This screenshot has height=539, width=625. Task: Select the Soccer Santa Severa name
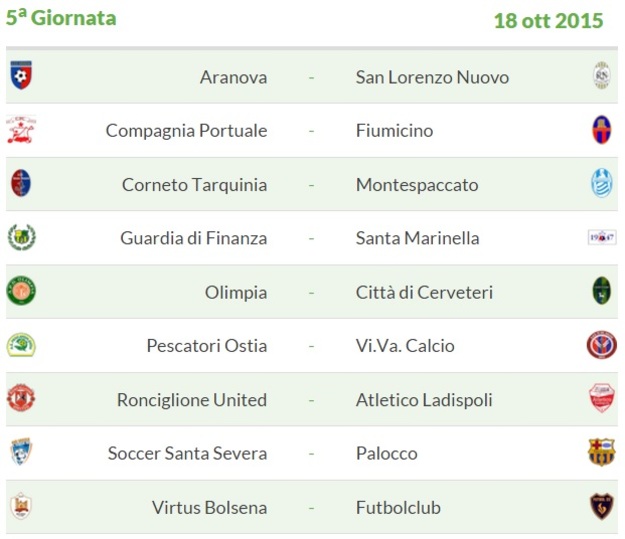(187, 453)
